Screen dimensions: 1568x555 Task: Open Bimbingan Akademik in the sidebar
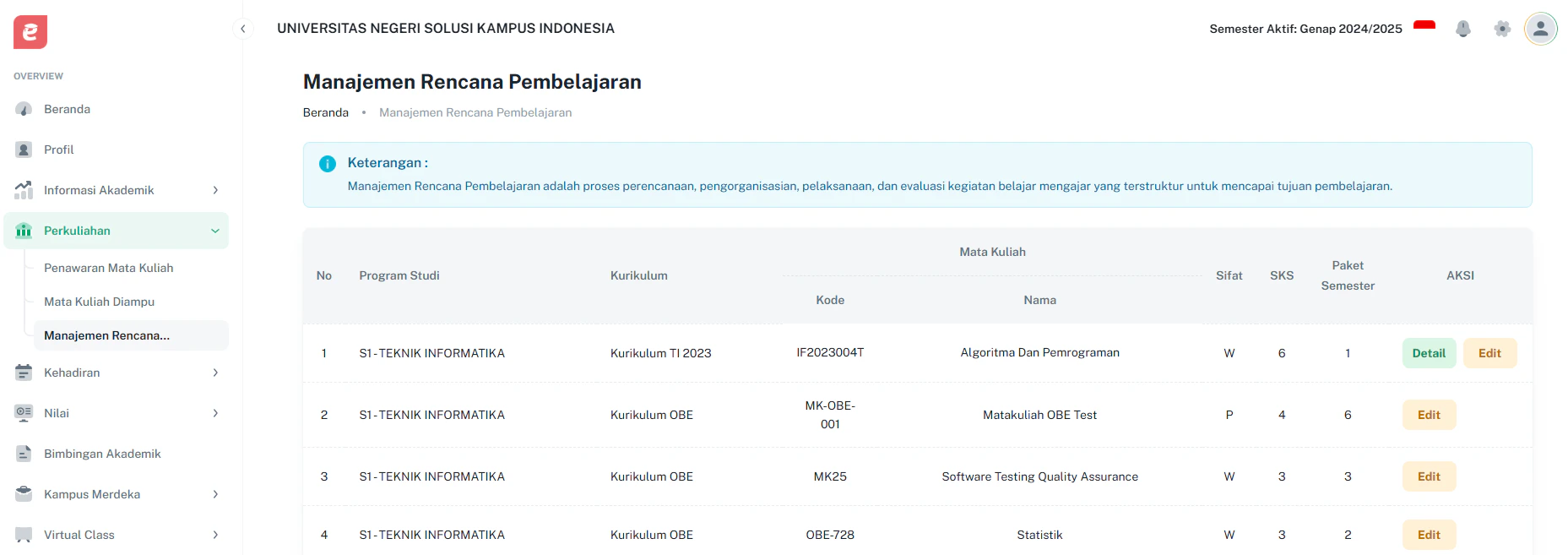(x=116, y=454)
